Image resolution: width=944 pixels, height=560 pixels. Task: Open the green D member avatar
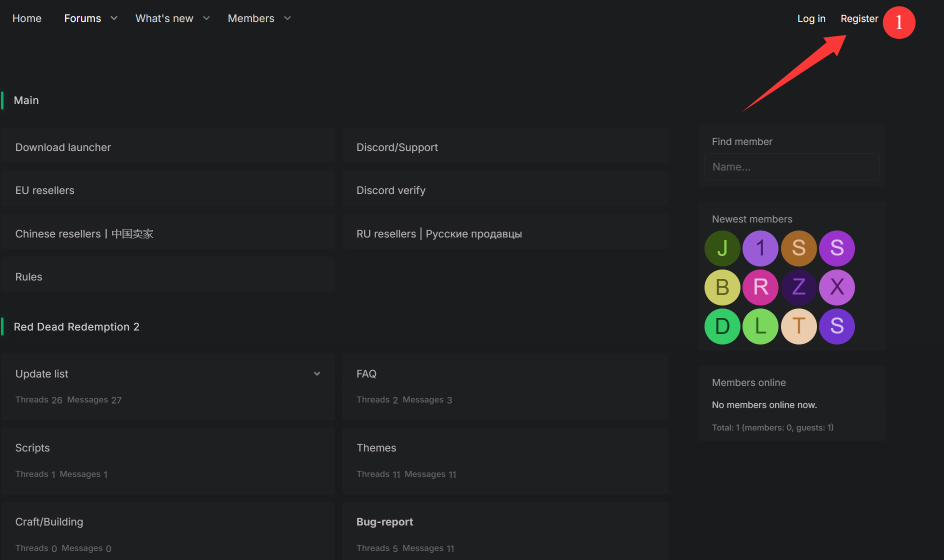point(722,326)
